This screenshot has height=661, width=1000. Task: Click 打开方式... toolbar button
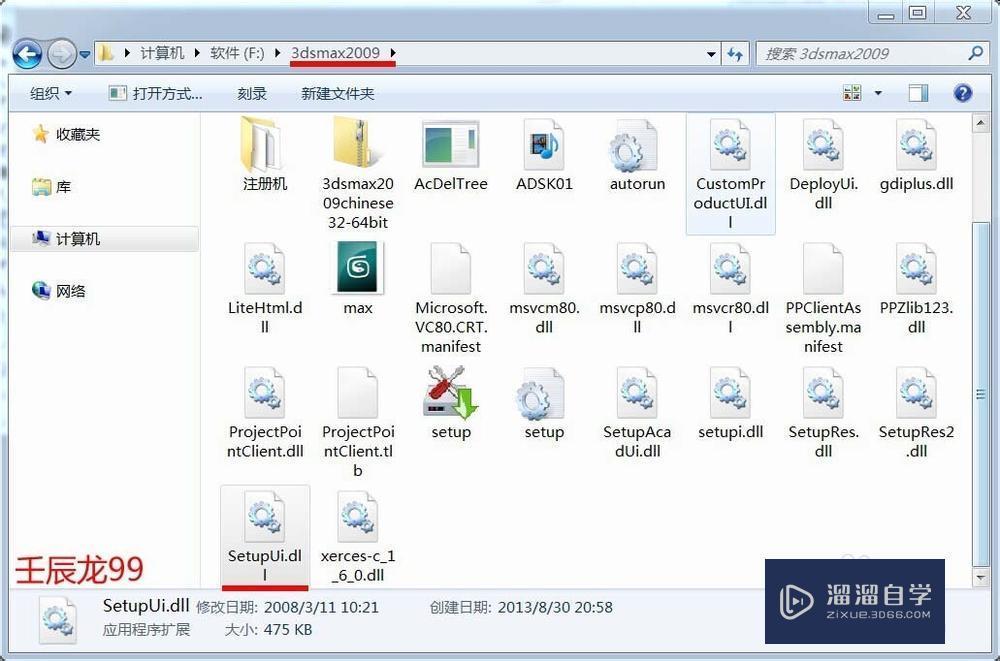[x=155, y=94]
